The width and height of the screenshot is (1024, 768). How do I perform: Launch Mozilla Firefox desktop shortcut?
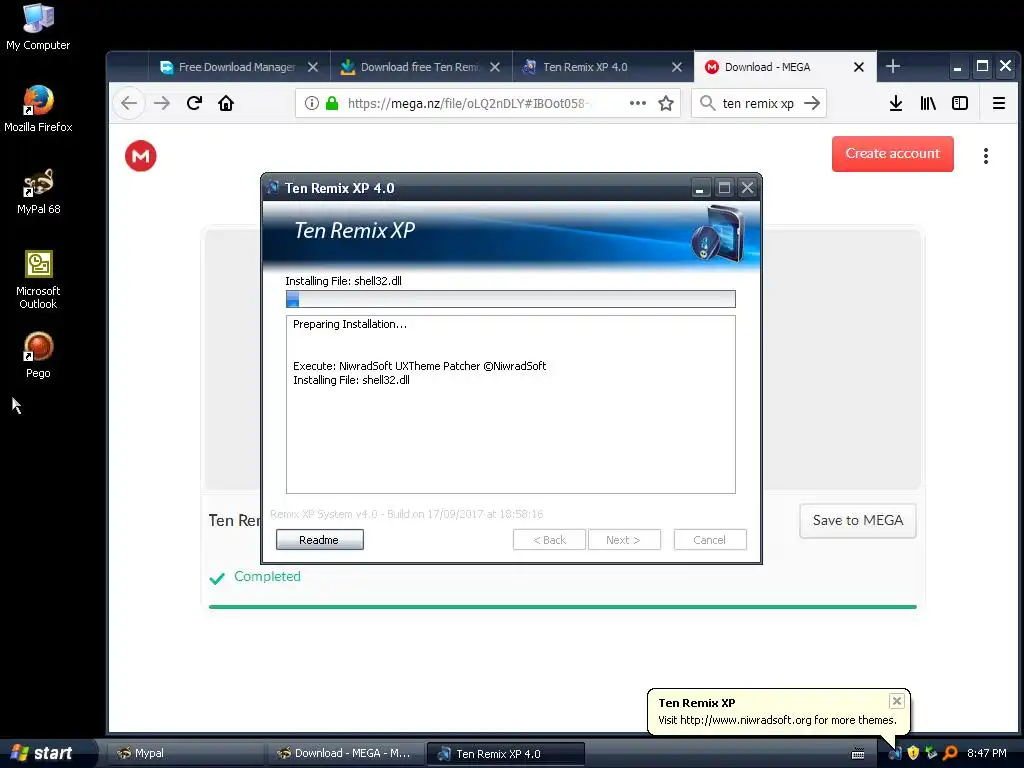pos(38,109)
